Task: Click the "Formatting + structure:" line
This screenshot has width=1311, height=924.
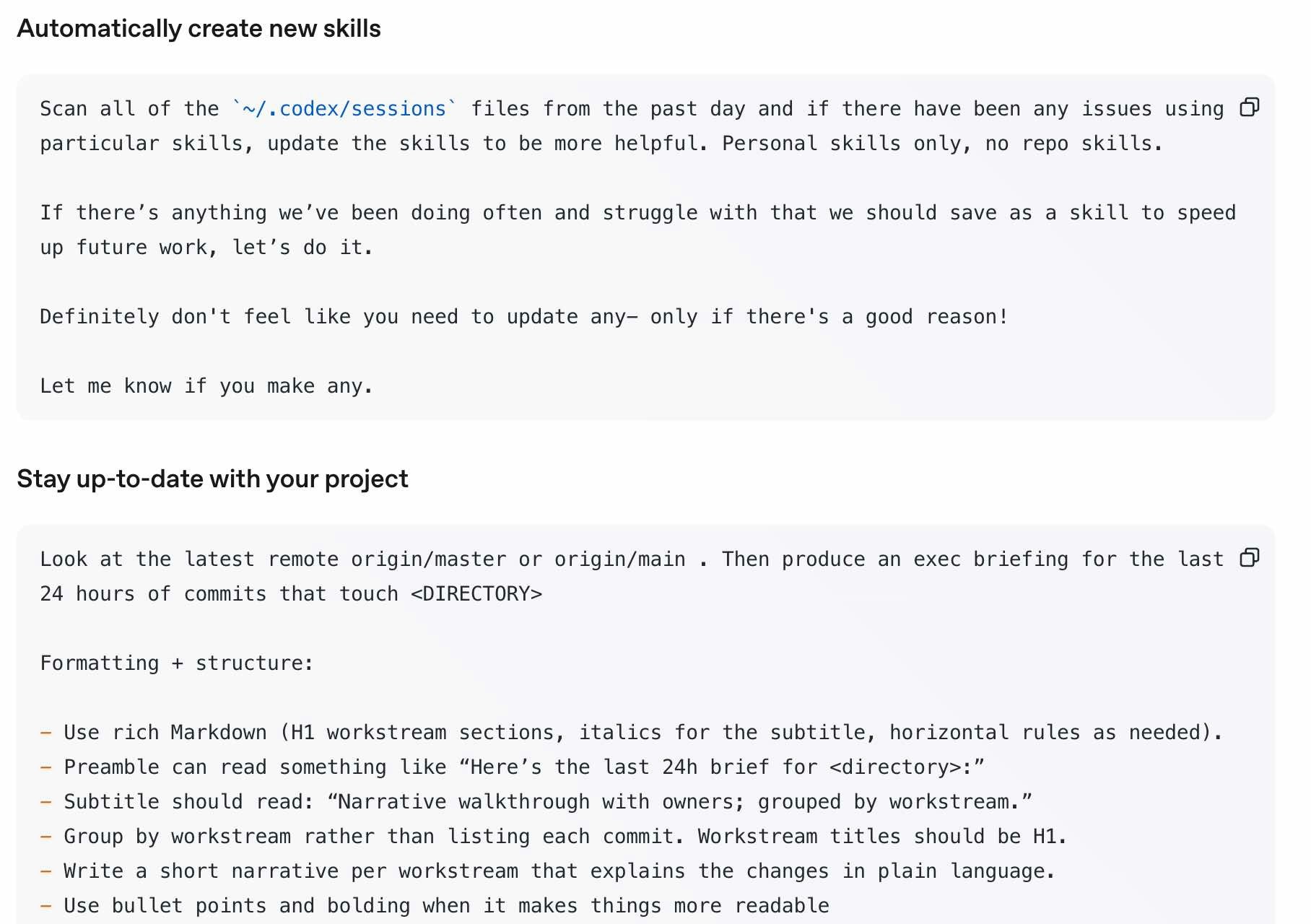Action: tap(177, 663)
